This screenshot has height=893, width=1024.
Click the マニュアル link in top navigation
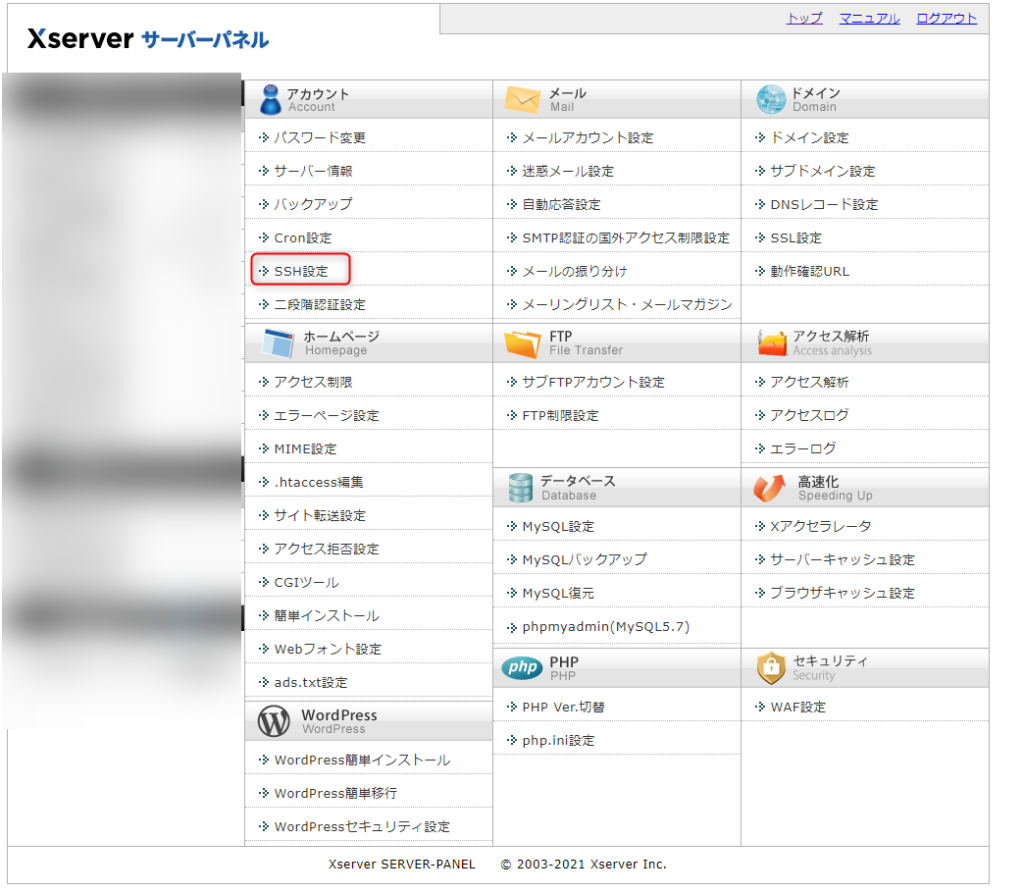coord(868,18)
